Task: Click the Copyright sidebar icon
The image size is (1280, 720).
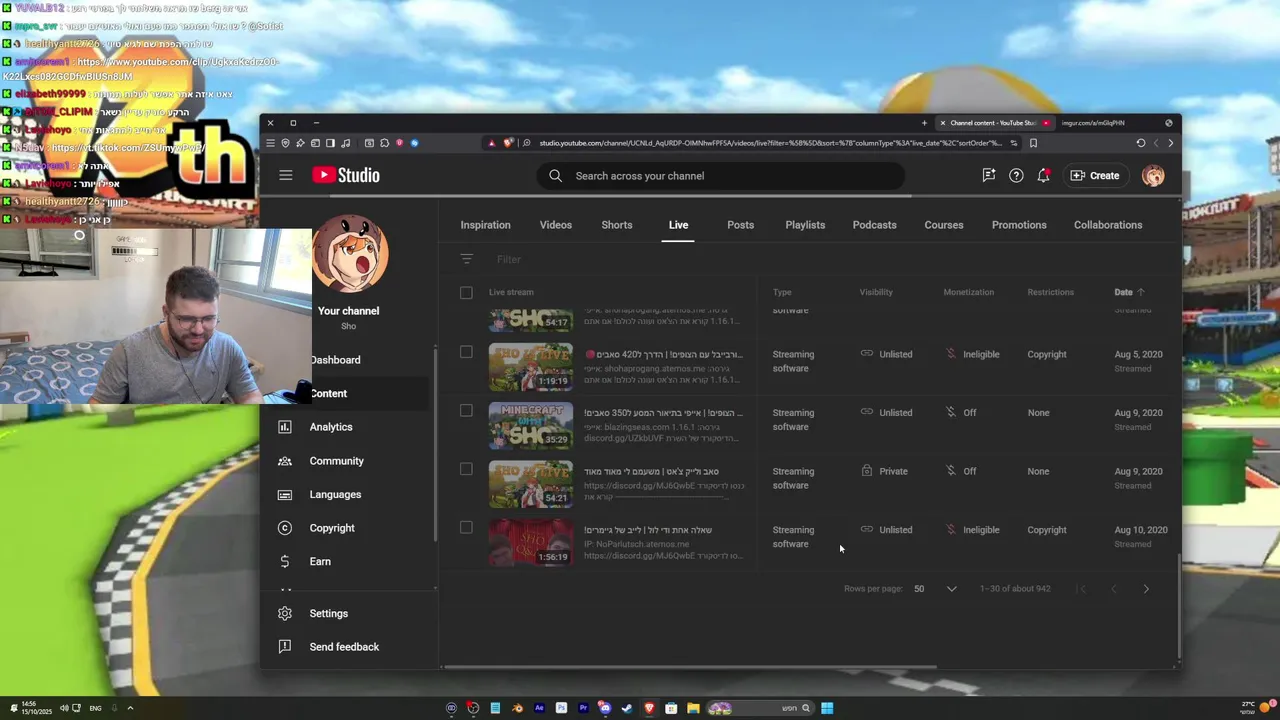Action: tap(285, 528)
